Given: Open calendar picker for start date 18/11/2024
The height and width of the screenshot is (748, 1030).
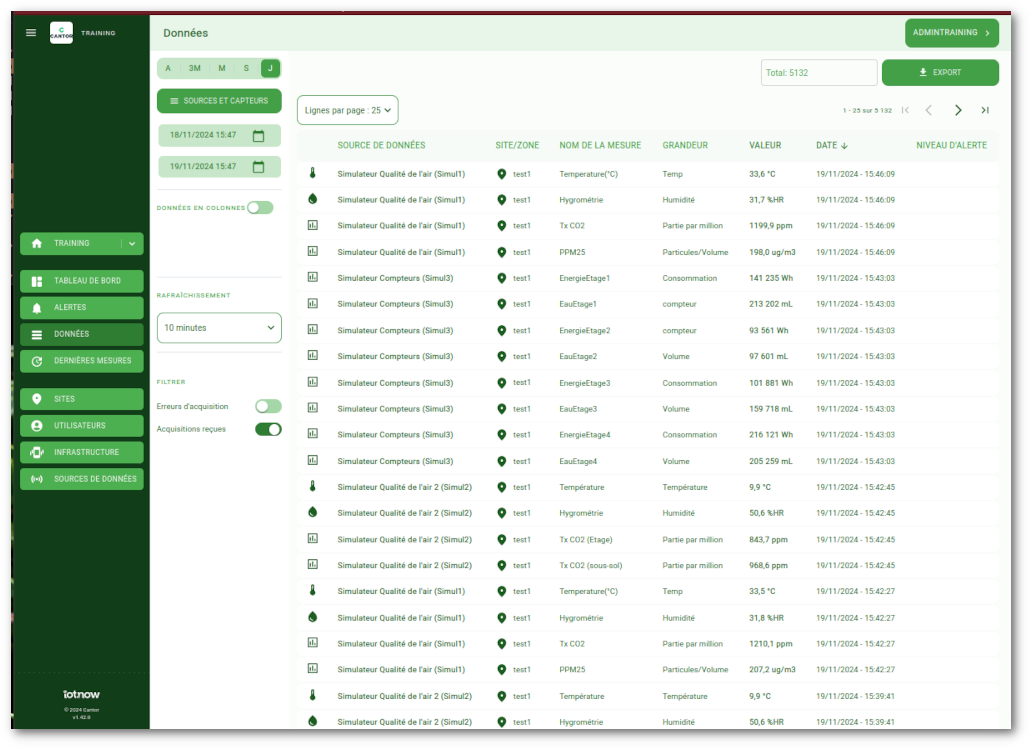Looking at the screenshot, I should (x=258, y=136).
